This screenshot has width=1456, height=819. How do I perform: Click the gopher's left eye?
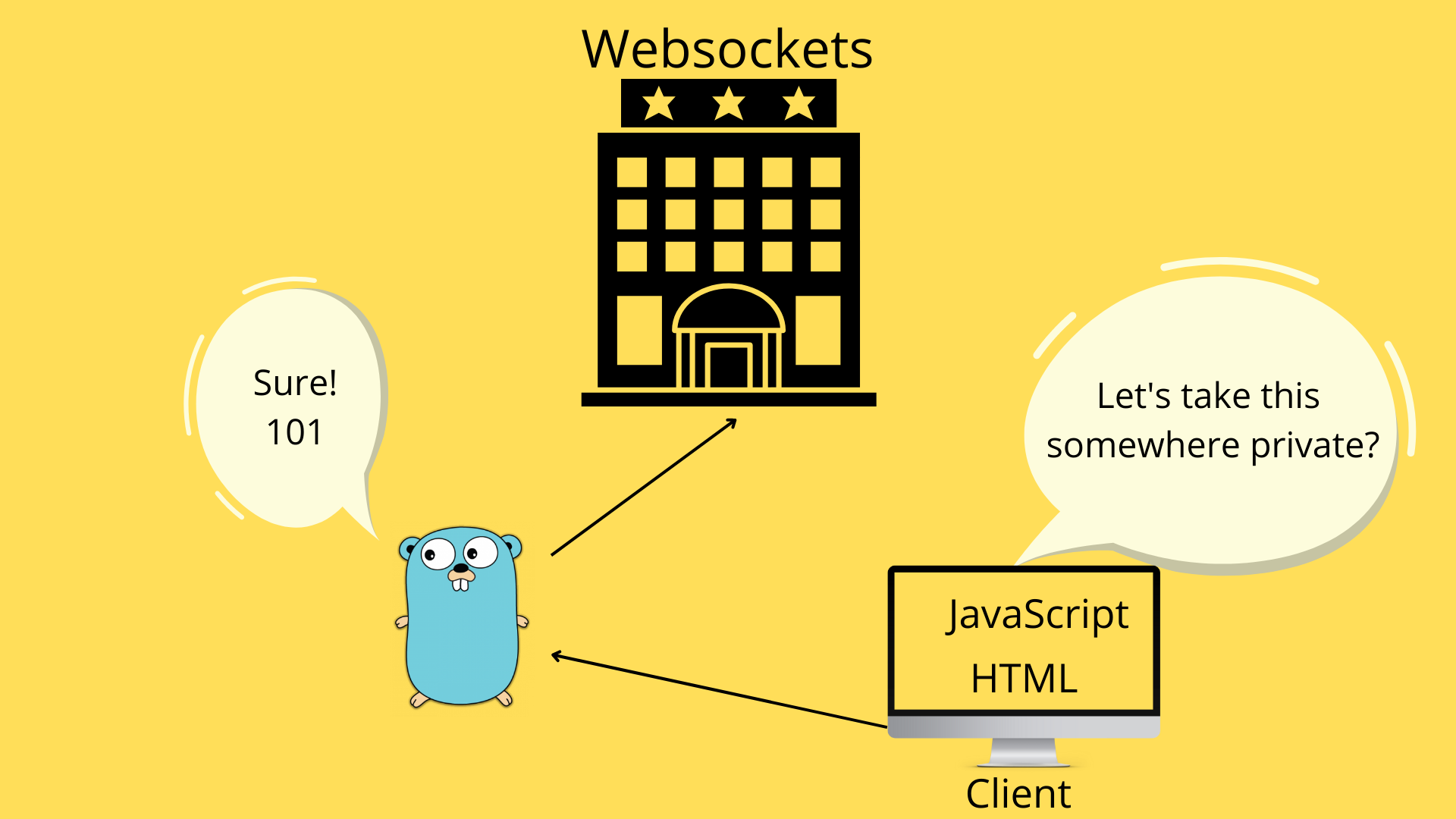(438, 554)
